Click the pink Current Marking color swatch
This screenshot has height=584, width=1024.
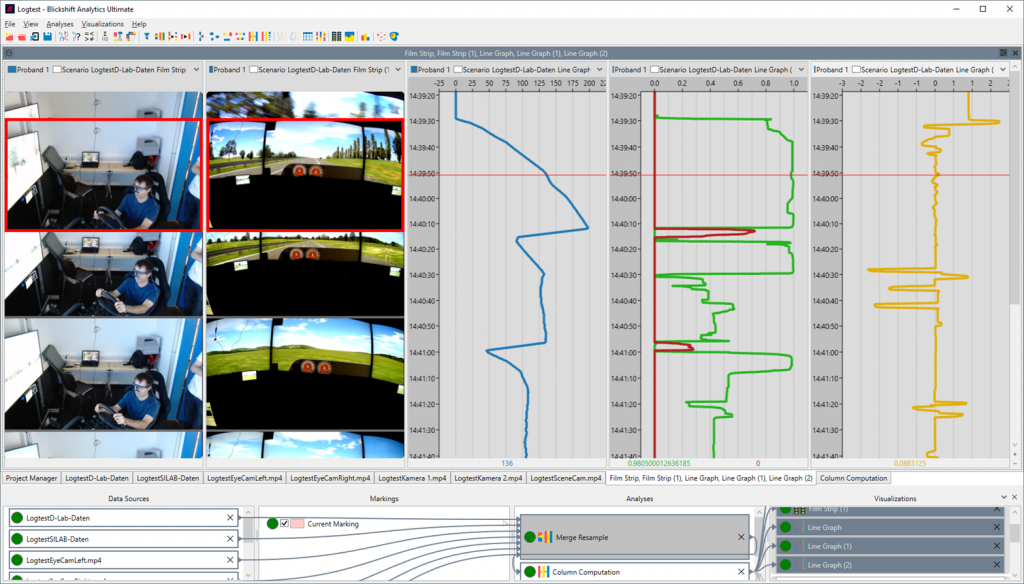[297, 523]
